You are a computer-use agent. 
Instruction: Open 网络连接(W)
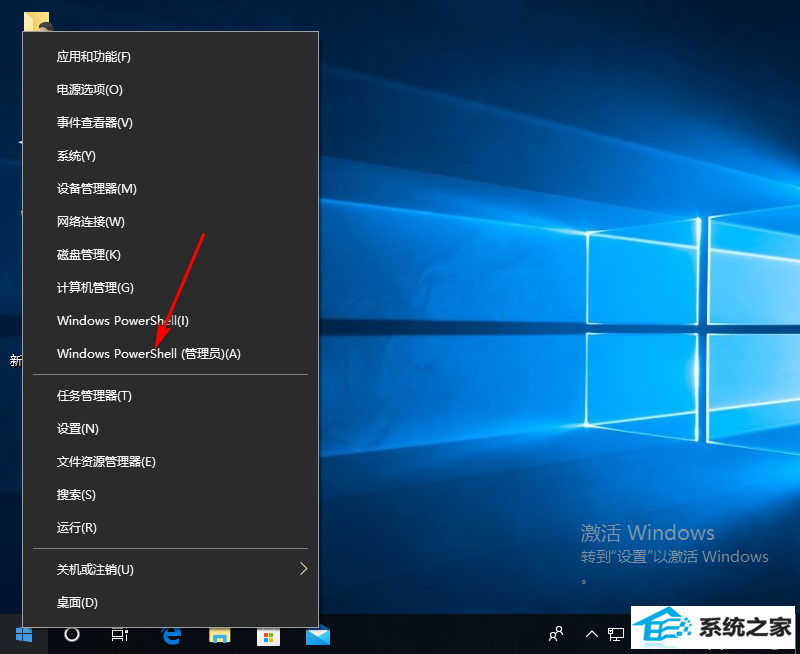[170, 222]
